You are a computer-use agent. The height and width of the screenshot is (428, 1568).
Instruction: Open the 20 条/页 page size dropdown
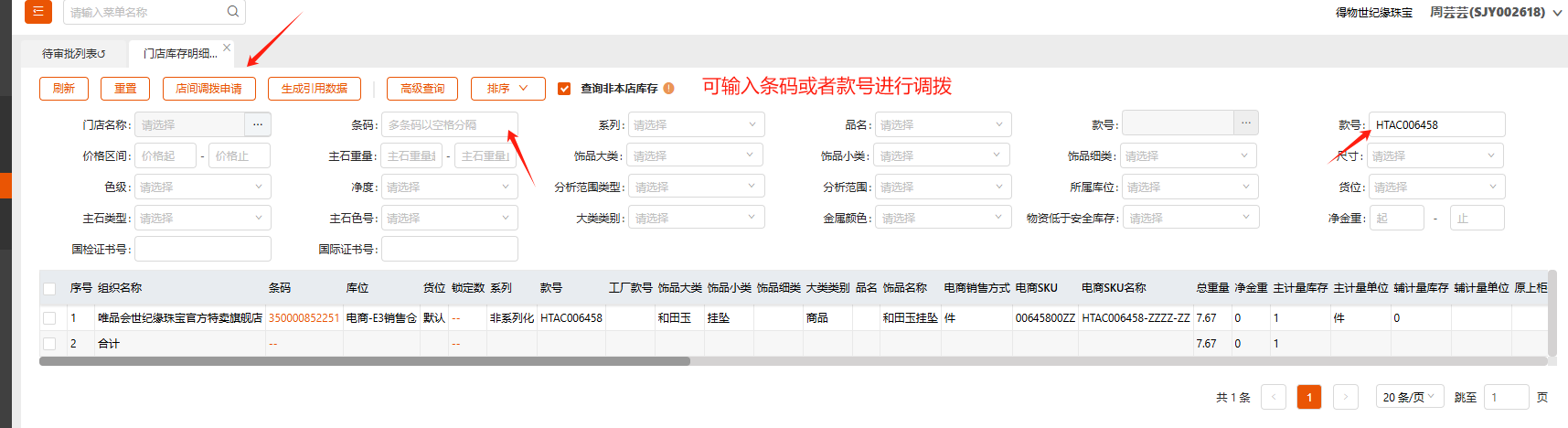[1409, 397]
